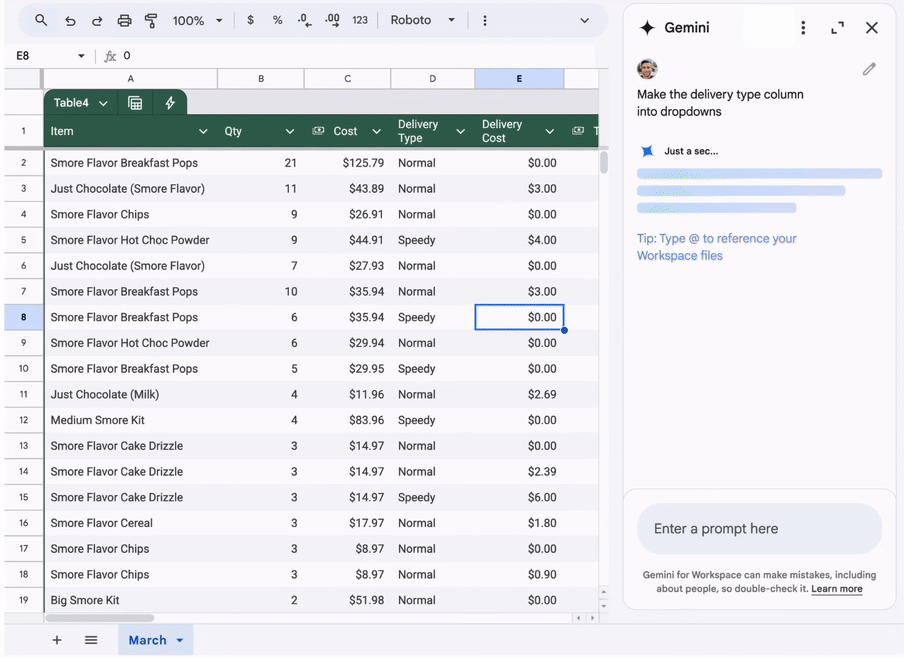Viewport: 904px width, 658px height.
Task: Apply percent format
Action: click(277, 19)
